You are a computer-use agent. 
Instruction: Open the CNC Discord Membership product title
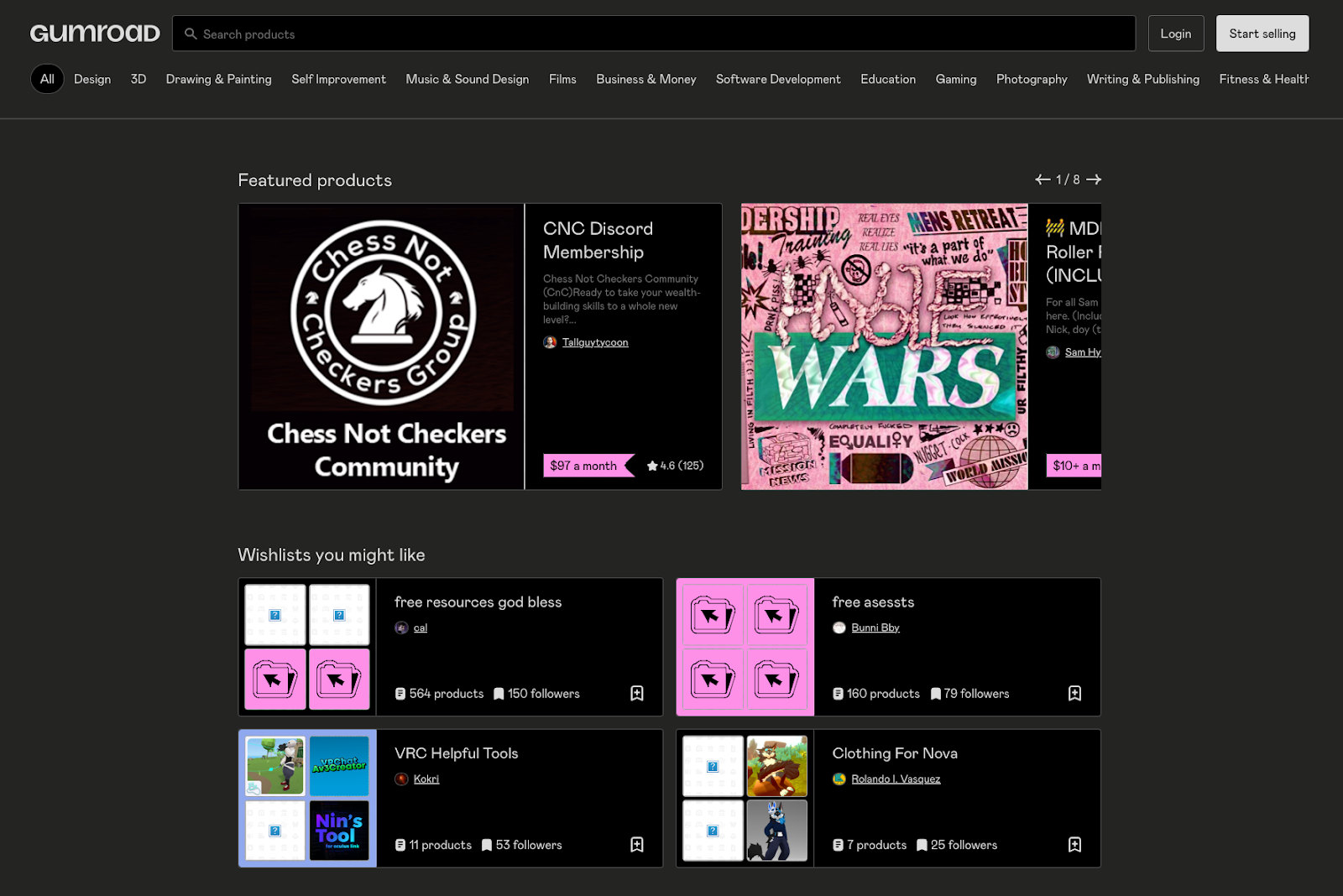(598, 240)
